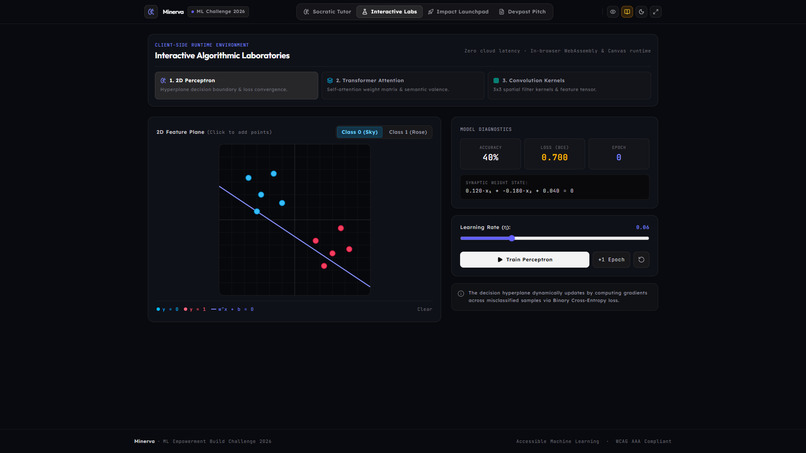This screenshot has height=453, width=806.
Task: Click the Minerva footer name
Action: click(144, 441)
